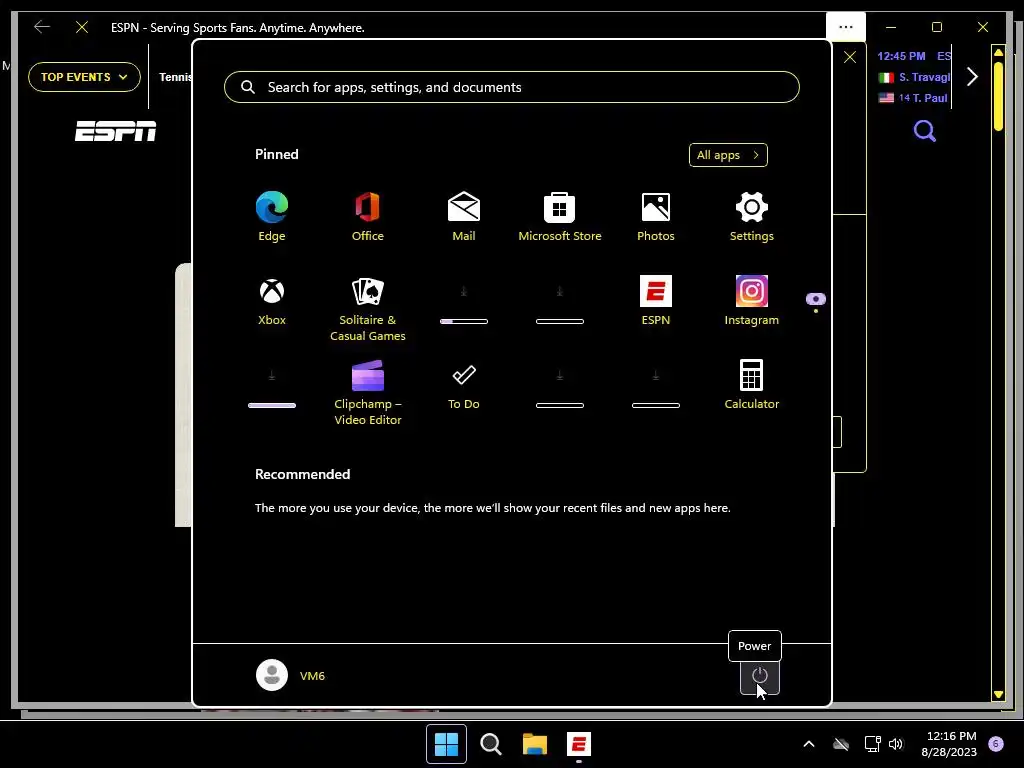The width and height of the screenshot is (1024, 768).
Task: Open the Photos app
Action: coord(656,217)
